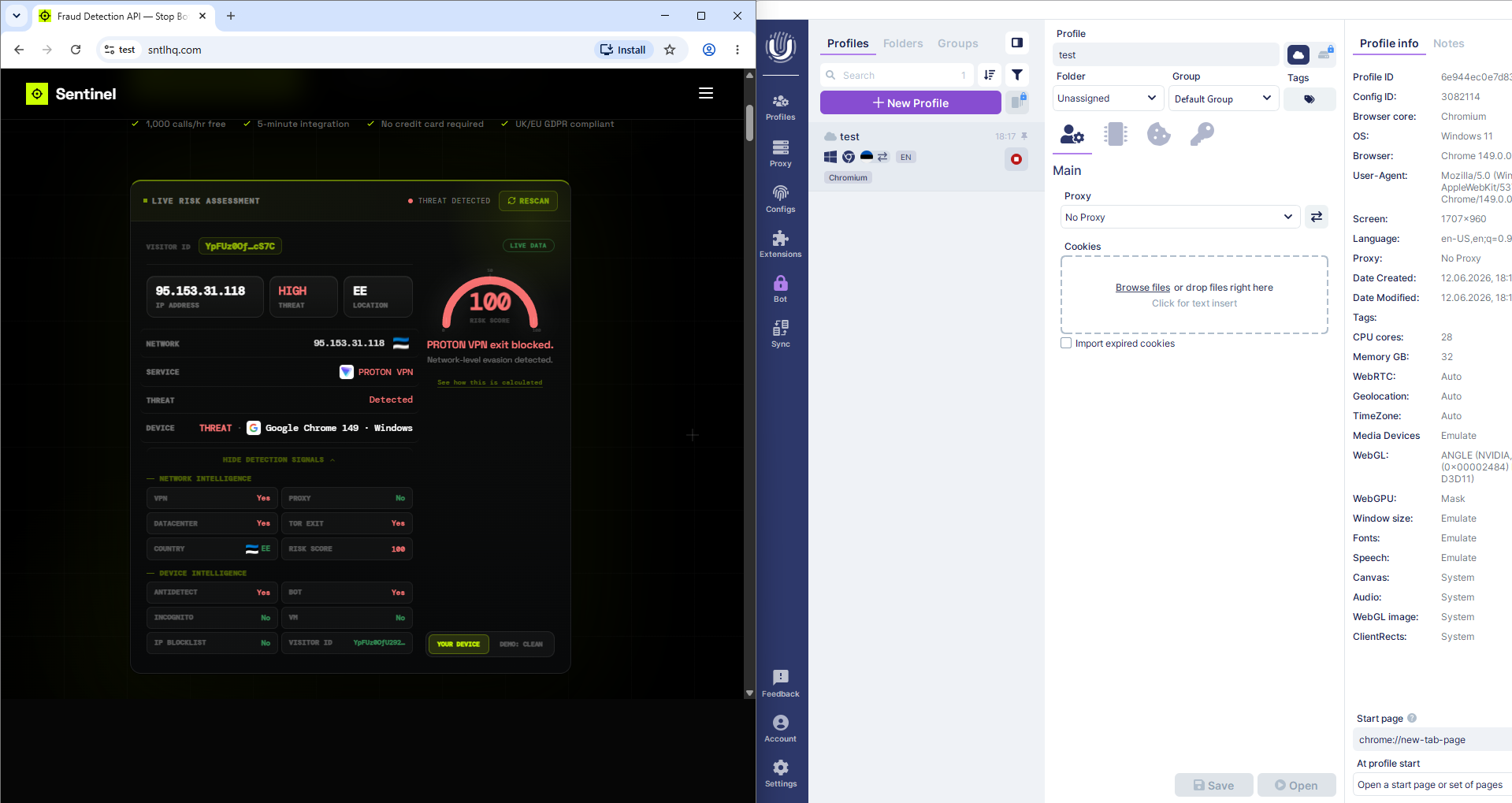Open Bot section with lock icon
Image resolution: width=1512 pixels, height=803 pixels.
pyautogui.click(x=780, y=289)
